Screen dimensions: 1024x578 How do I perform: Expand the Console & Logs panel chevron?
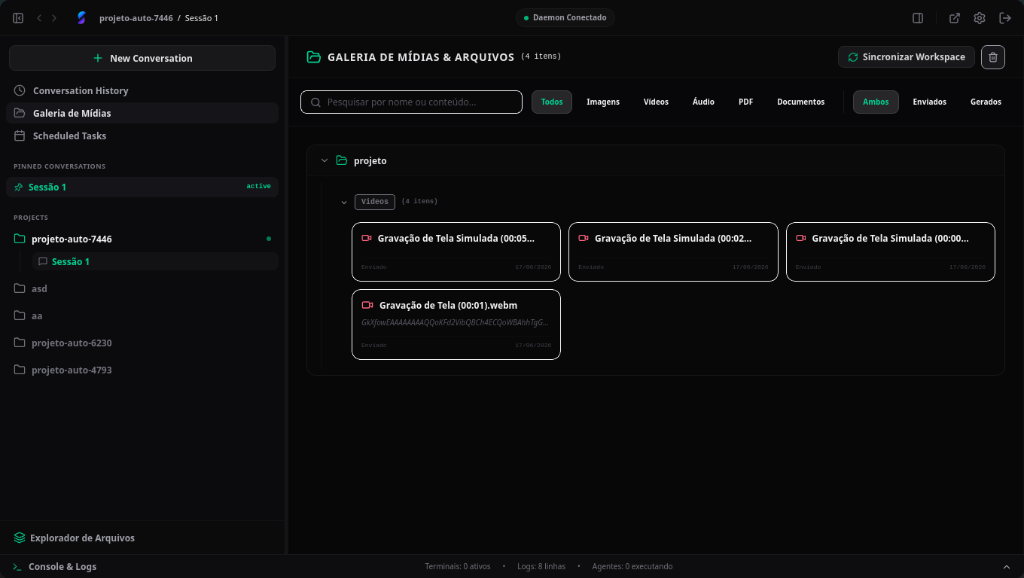(x=1006, y=566)
